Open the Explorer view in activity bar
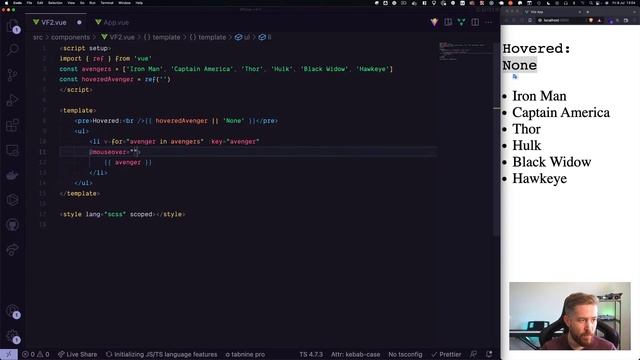The height and width of the screenshot is (360, 640). pos(13,26)
